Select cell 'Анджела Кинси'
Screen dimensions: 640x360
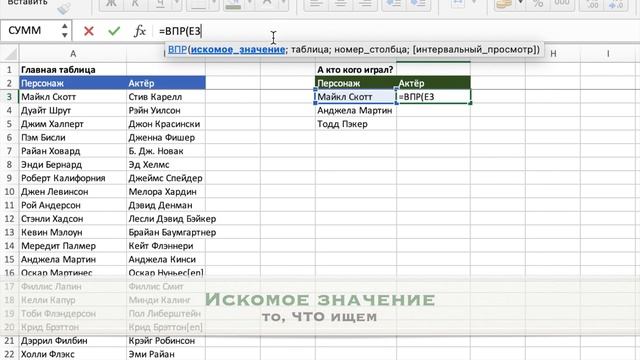point(166,259)
